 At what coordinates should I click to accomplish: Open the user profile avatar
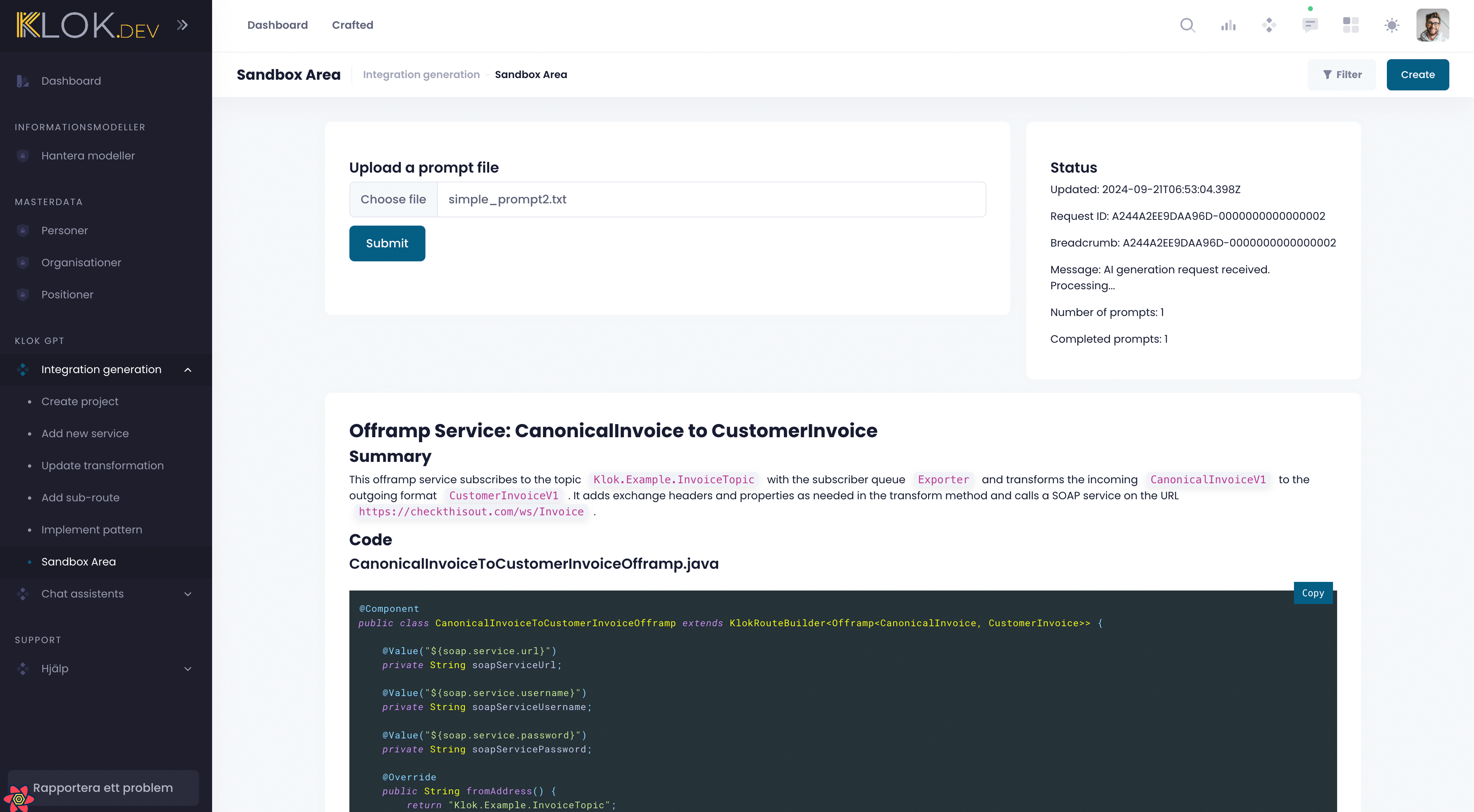tap(1432, 25)
